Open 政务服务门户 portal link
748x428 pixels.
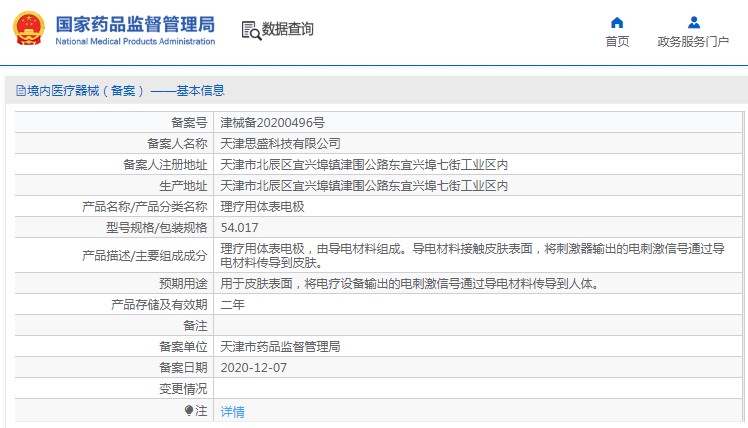(x=693, y=42)
